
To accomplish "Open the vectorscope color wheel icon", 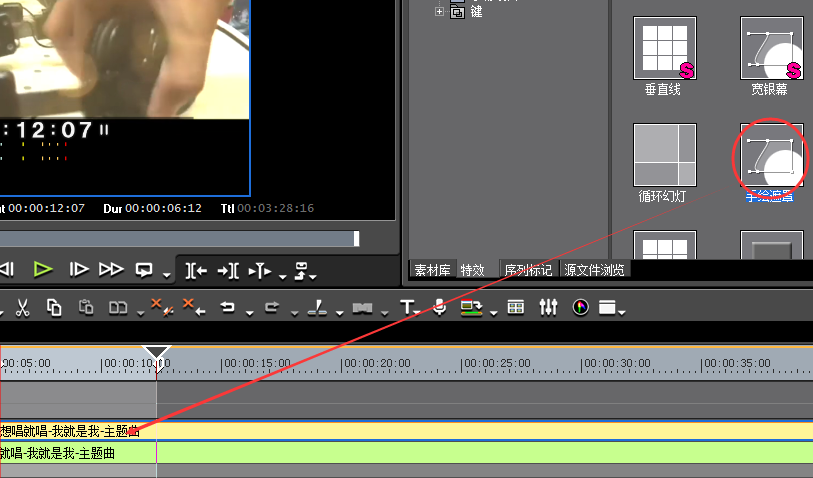I will click(580, 307).
